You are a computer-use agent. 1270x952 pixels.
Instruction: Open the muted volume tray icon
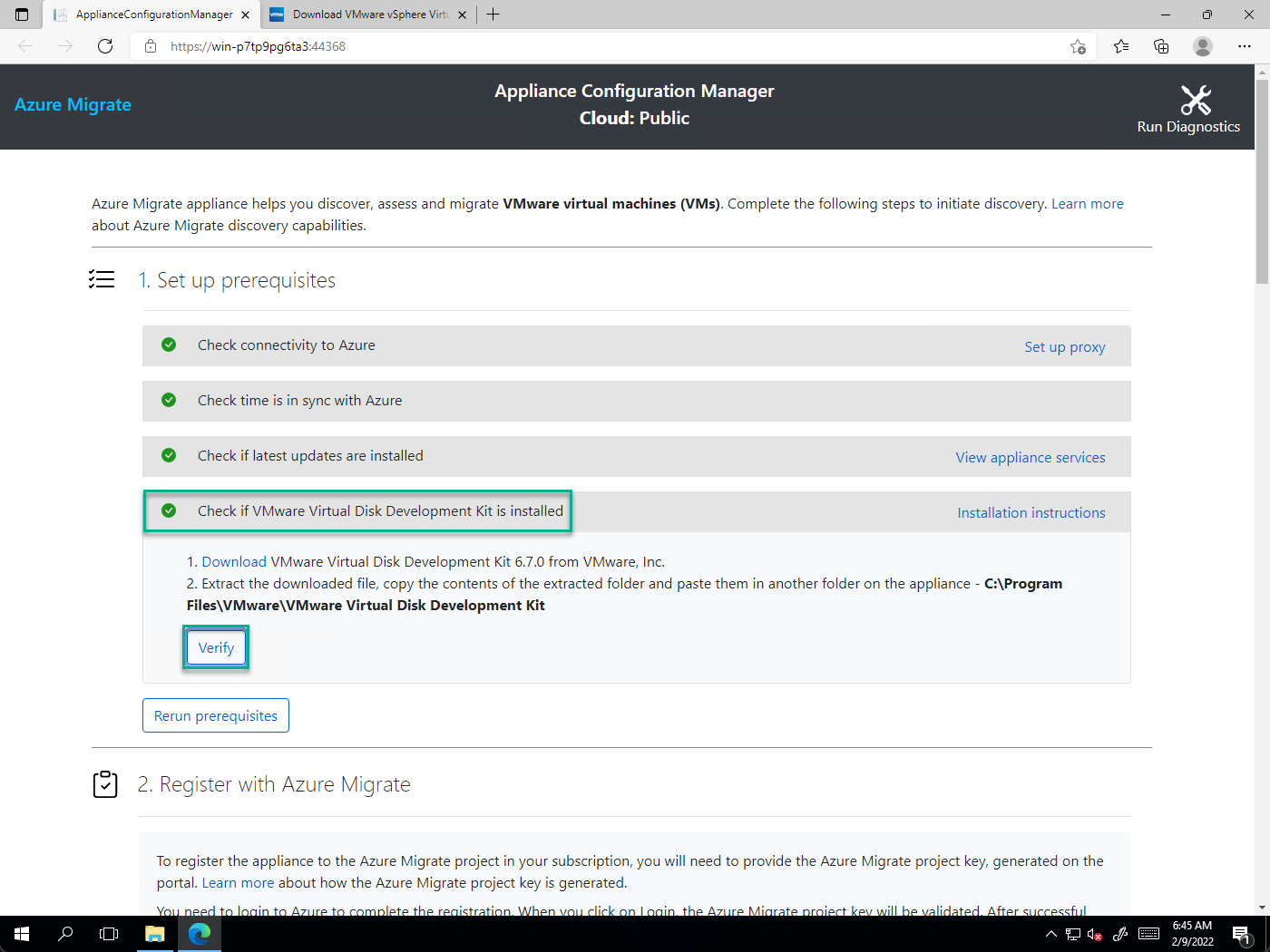[x=1095, y=934]
